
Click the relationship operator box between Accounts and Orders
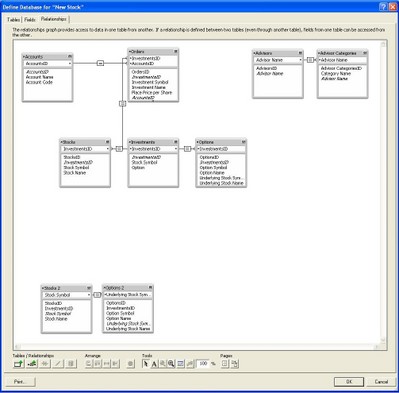(100, 63)
